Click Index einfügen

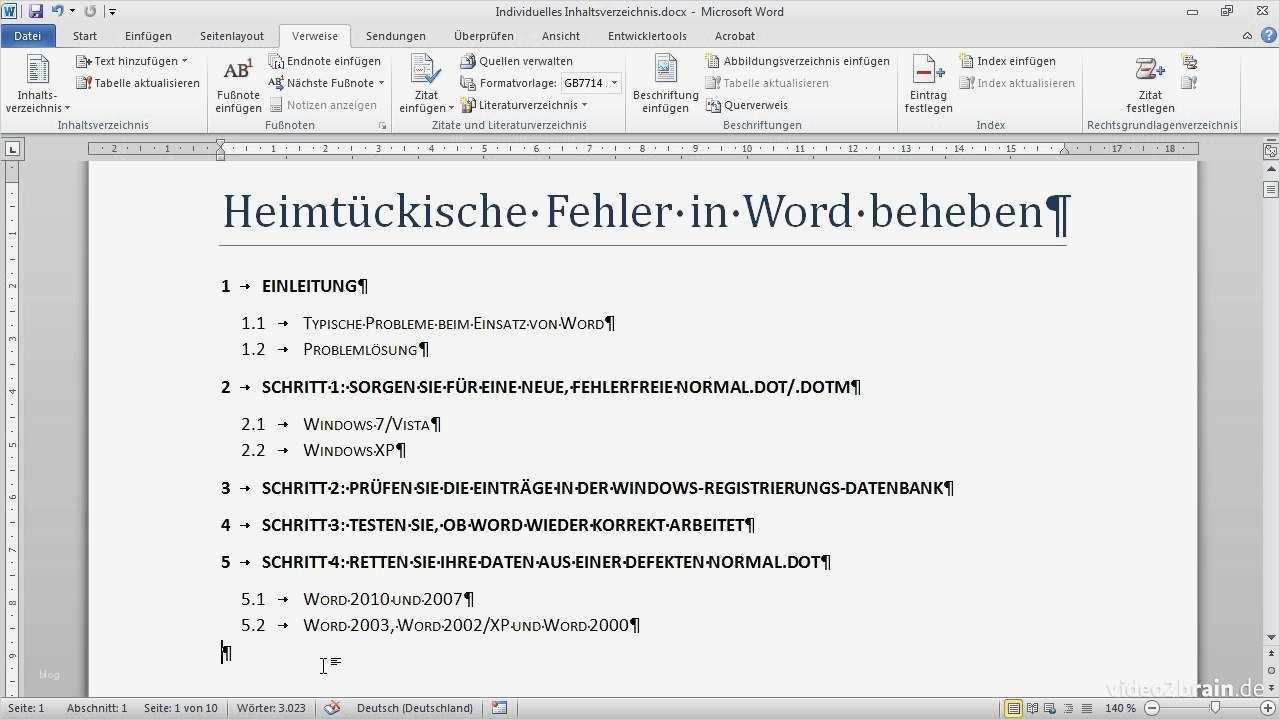tap(1007, 61)
